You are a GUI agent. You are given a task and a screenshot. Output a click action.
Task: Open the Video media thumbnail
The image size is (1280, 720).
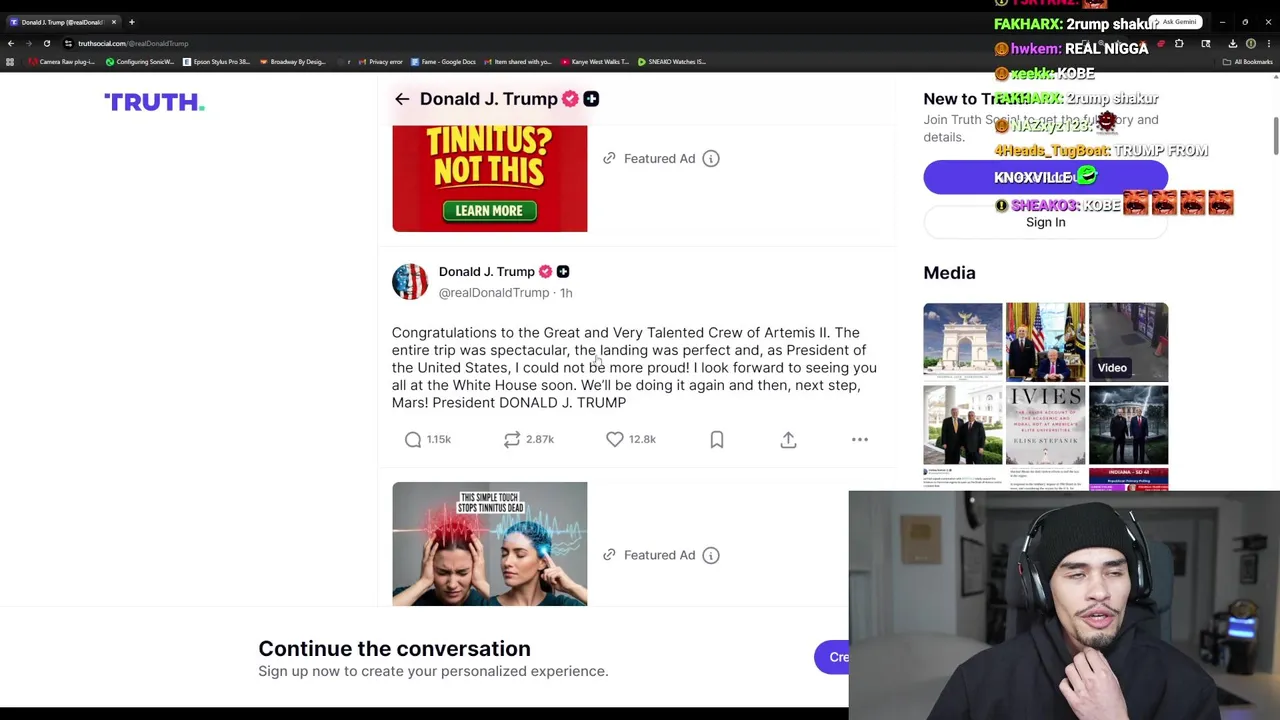click(x=1128, y=342)
